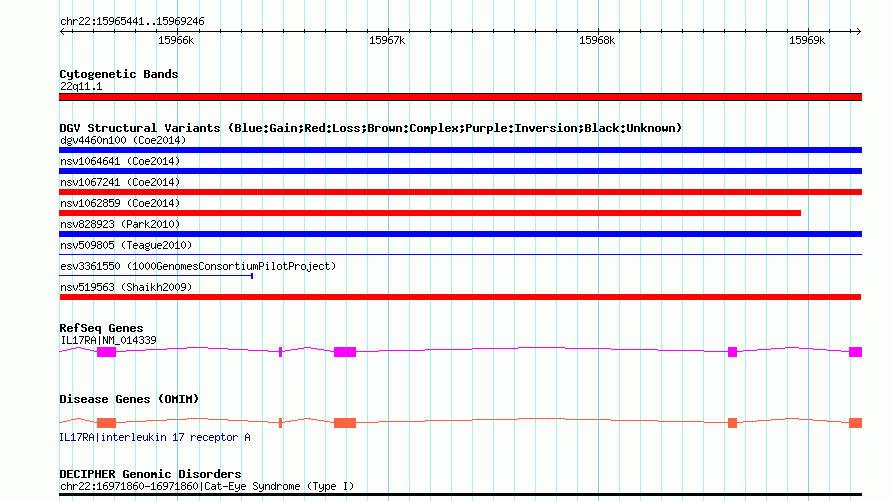The image size is (890, 501).
Task: Click the 15967k ruler label
Action: coord(387,40)
